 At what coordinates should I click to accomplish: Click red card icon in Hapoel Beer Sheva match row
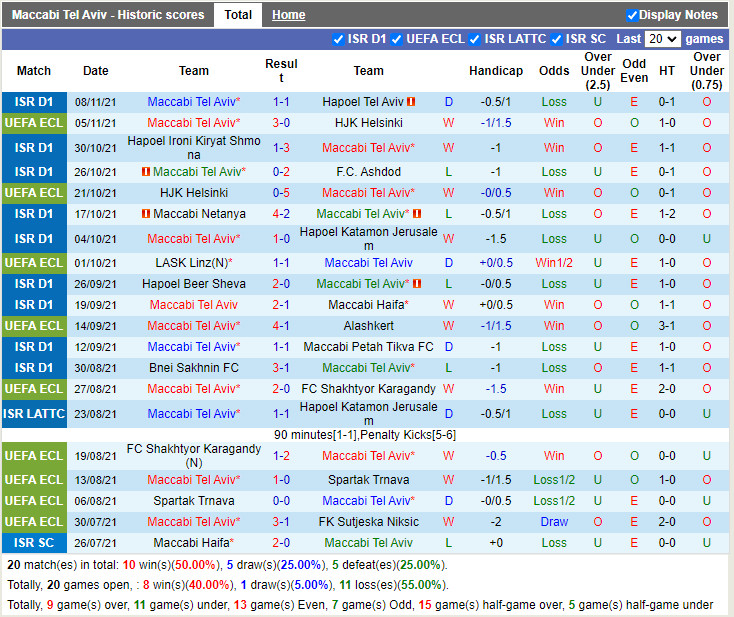coord(417,284)
